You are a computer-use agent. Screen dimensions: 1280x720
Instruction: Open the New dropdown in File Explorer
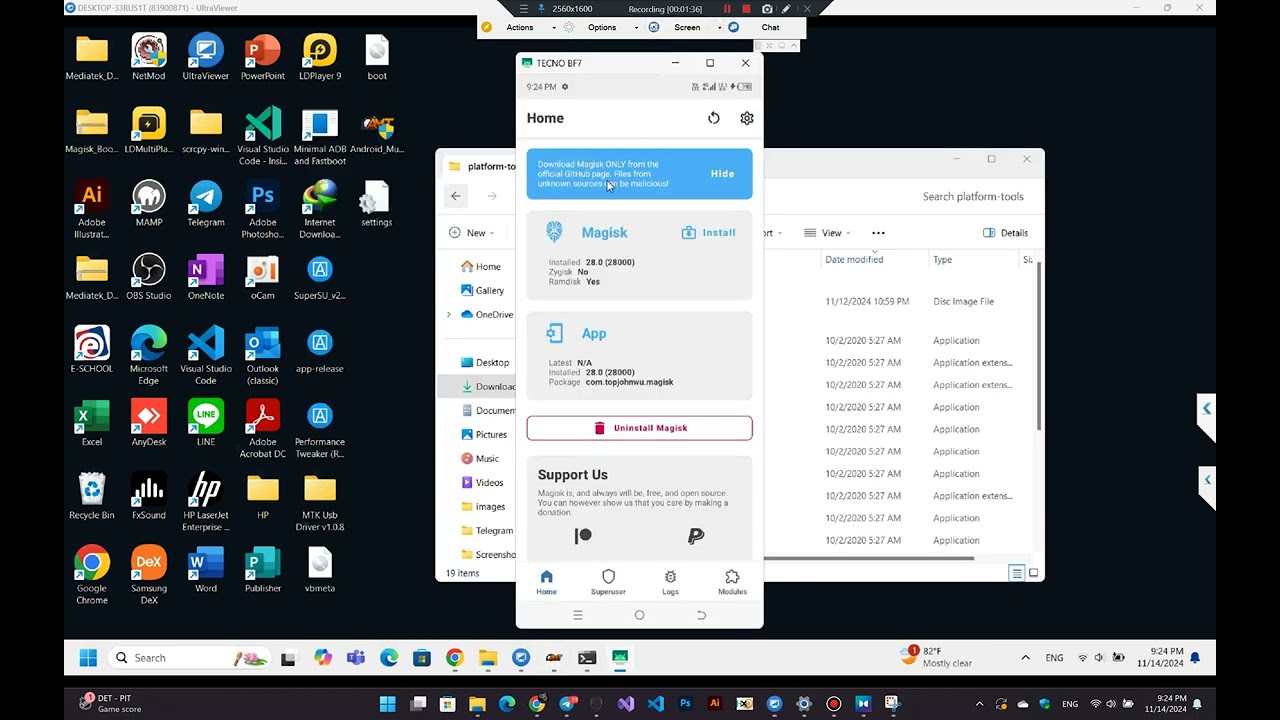coord(471,233)
